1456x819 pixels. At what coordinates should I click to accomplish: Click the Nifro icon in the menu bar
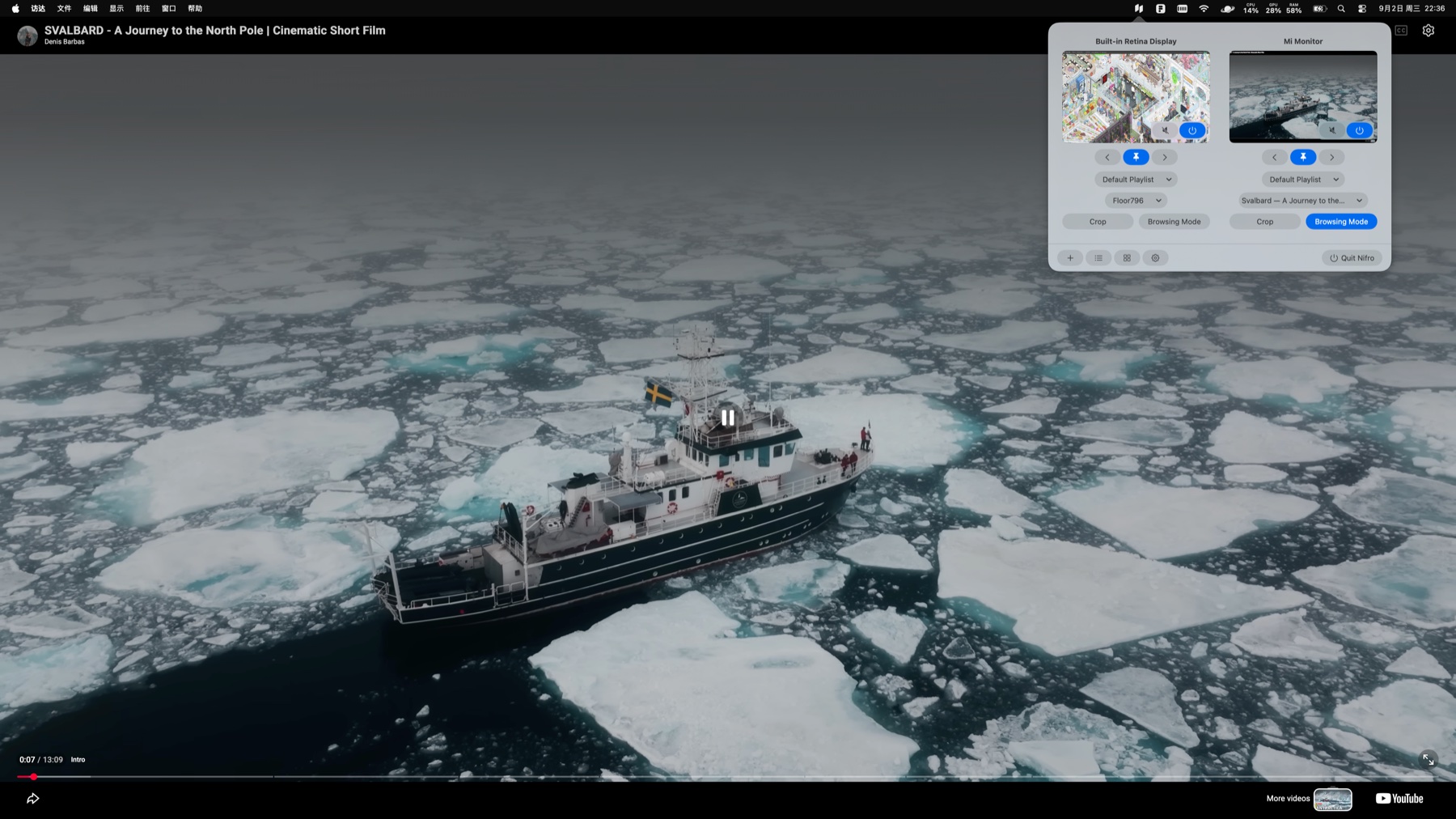1138,9
